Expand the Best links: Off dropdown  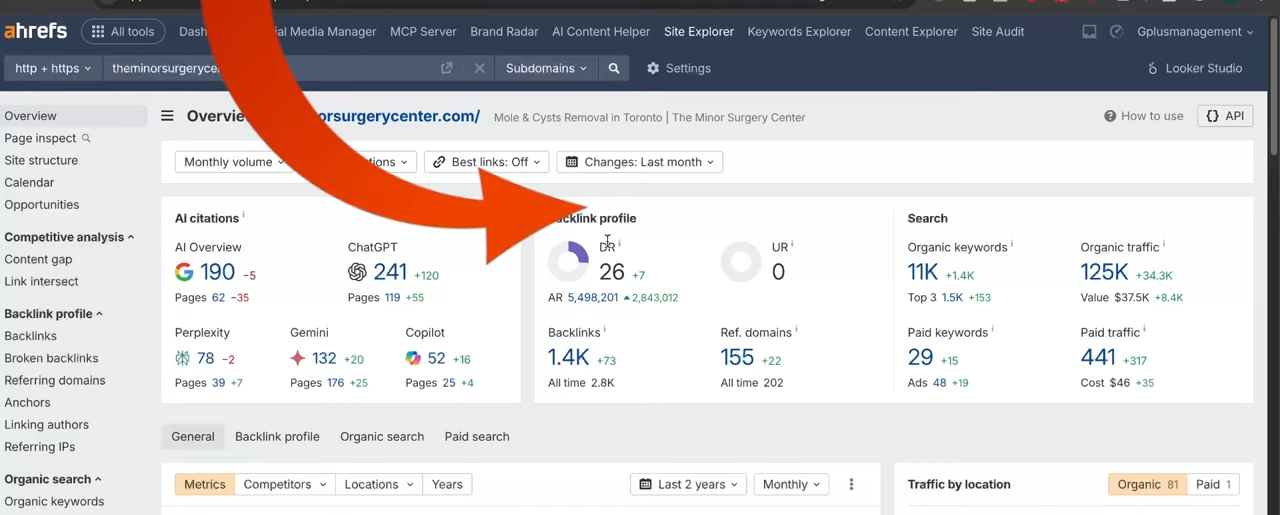[x=487, y=162]
